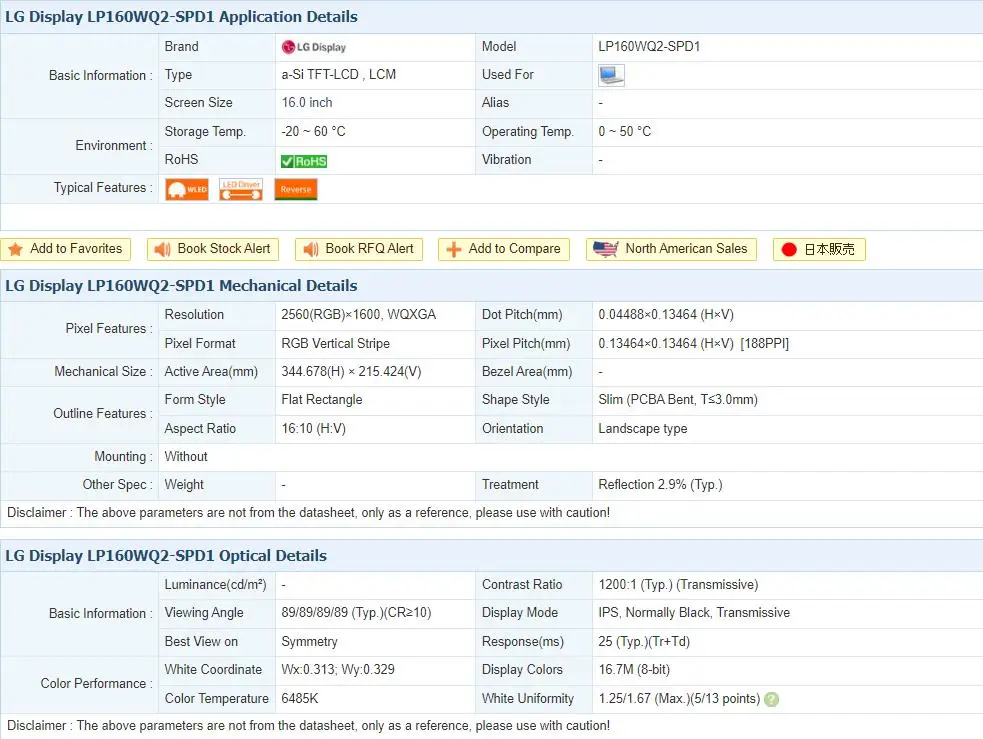Click the Symmetry best view value
Image resolution: width=983 pixels, height=739 pixels.
[x=309, y=642]
